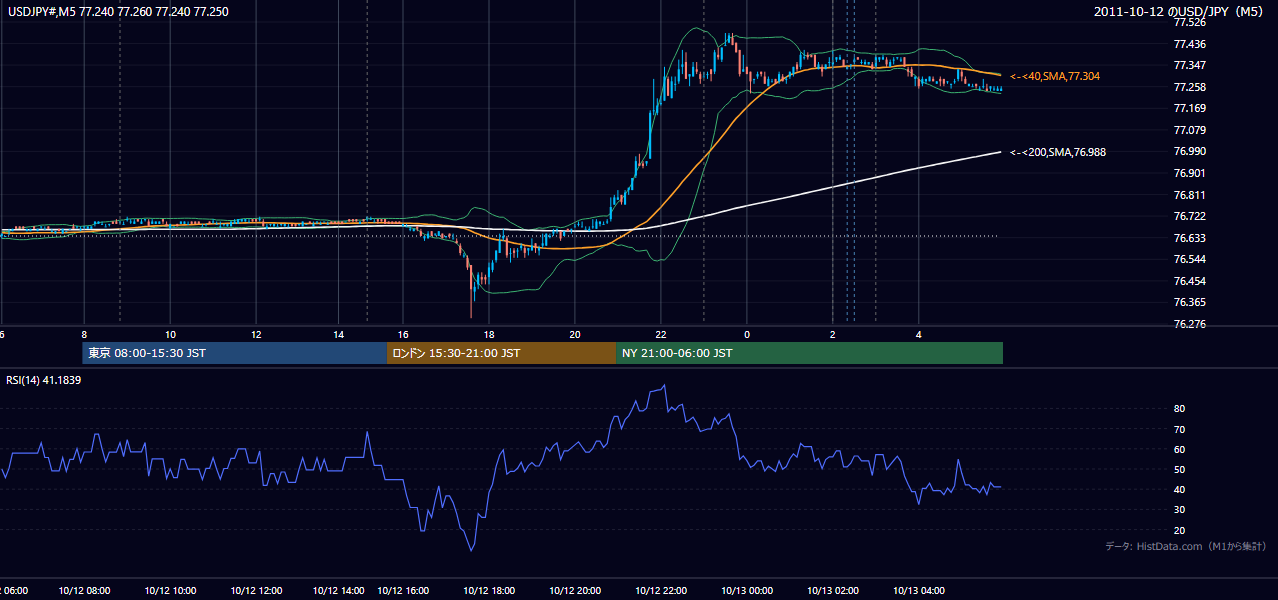Click RSI axis level 30
Screen dimensions: 1278x600
[1180, 510]
